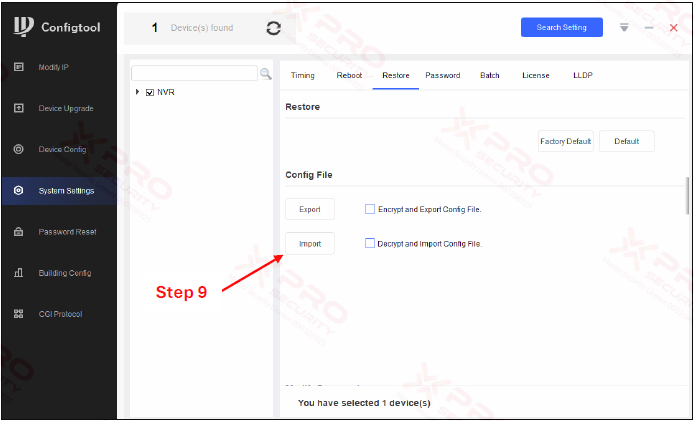694x421 pixels.
Task: Switch to the LLDP tab
Action: (x=582, y=75)
